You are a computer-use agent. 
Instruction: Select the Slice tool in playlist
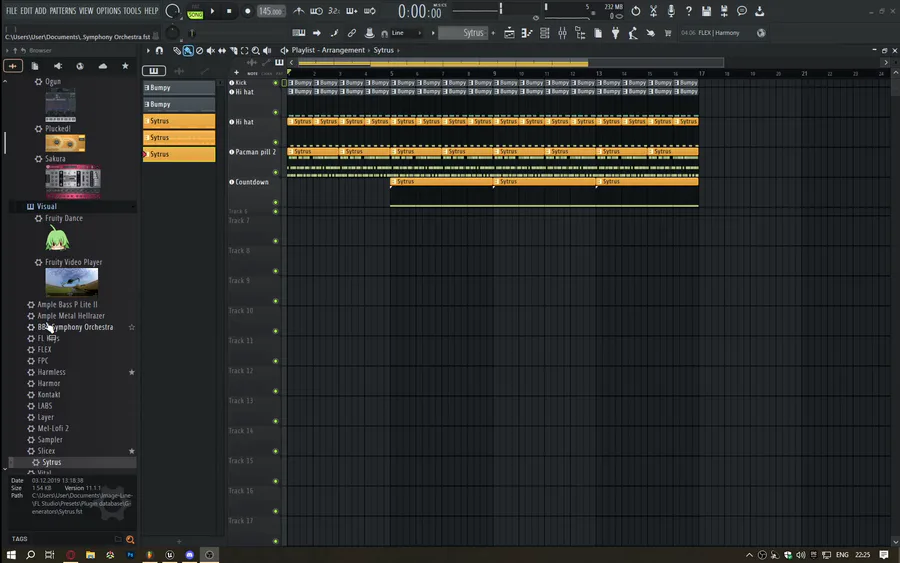[233, 51]
